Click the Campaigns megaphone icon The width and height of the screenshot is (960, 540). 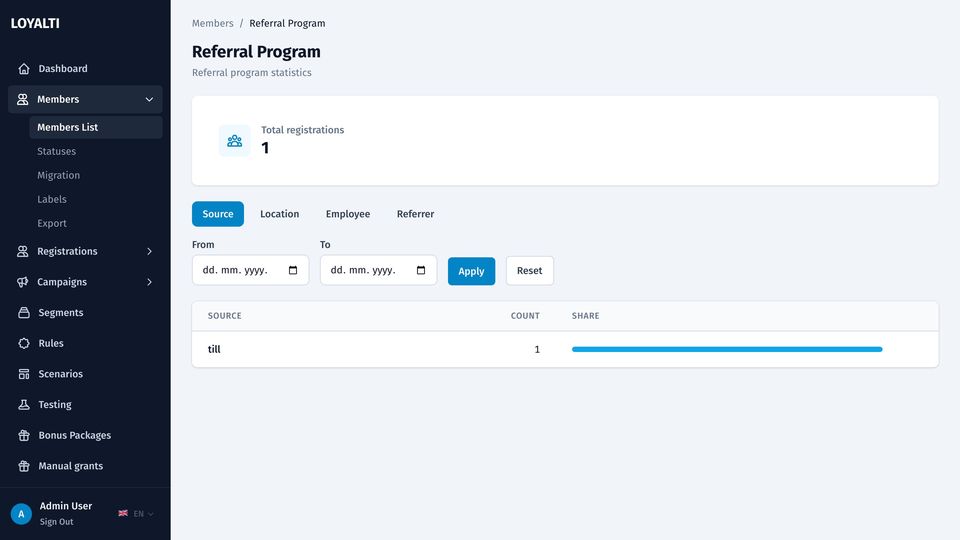(23, 282)
